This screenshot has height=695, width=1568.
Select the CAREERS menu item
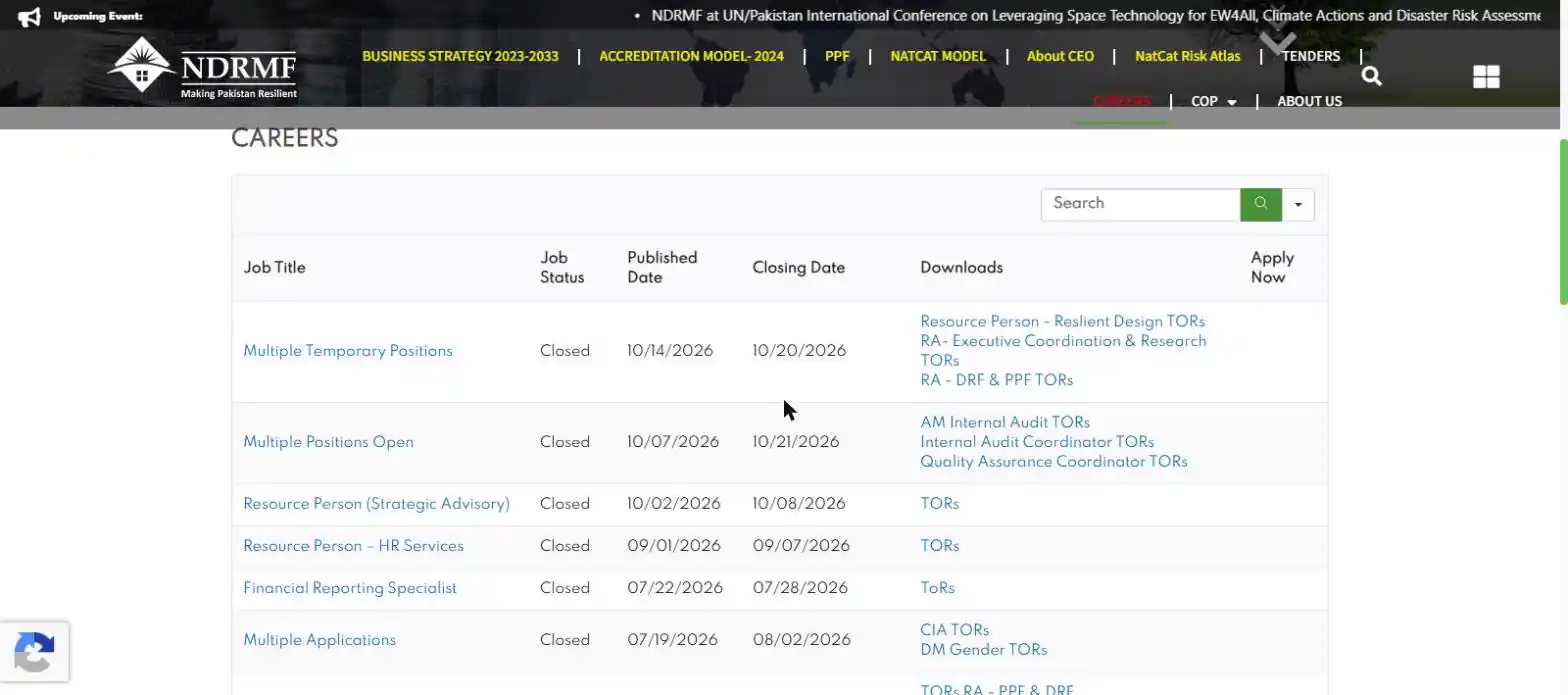tap(1121, 101)
